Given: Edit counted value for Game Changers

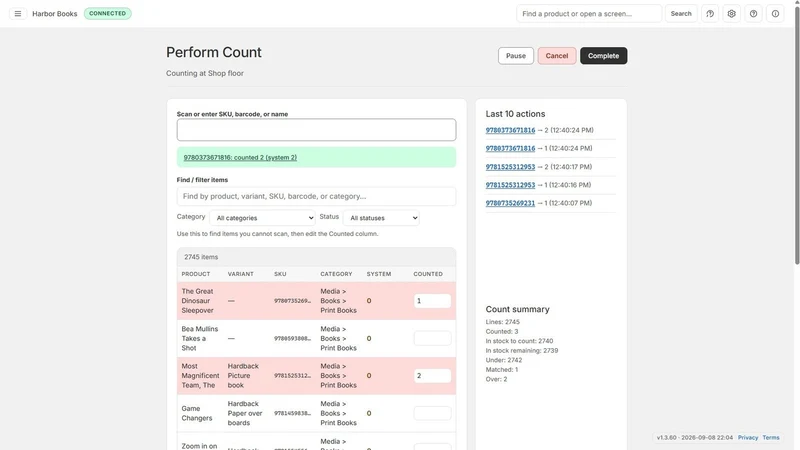Looking at the screenshot, I should pyautogui.click(x=432, y=413).
